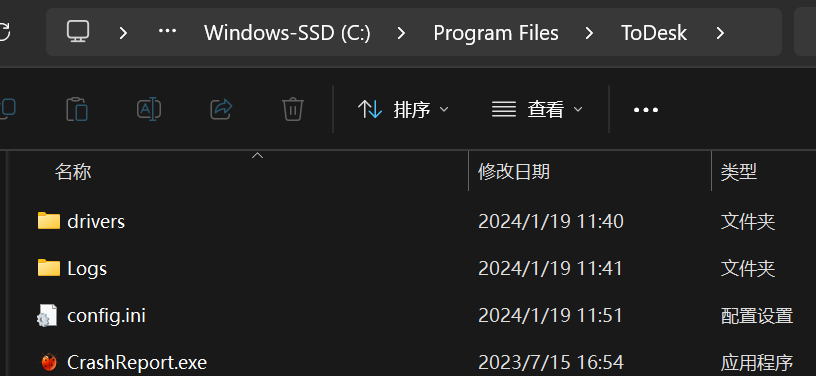Select the config.ini file icon

(47, 315)
